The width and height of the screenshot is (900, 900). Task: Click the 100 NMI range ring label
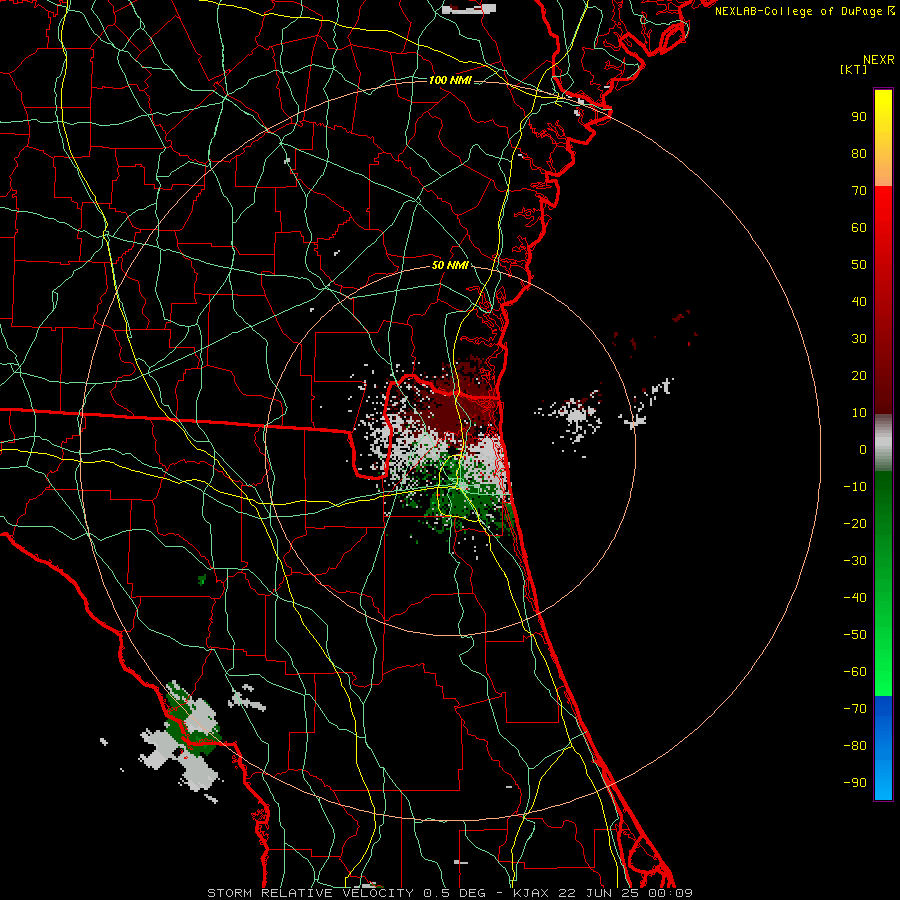(450, 80)
